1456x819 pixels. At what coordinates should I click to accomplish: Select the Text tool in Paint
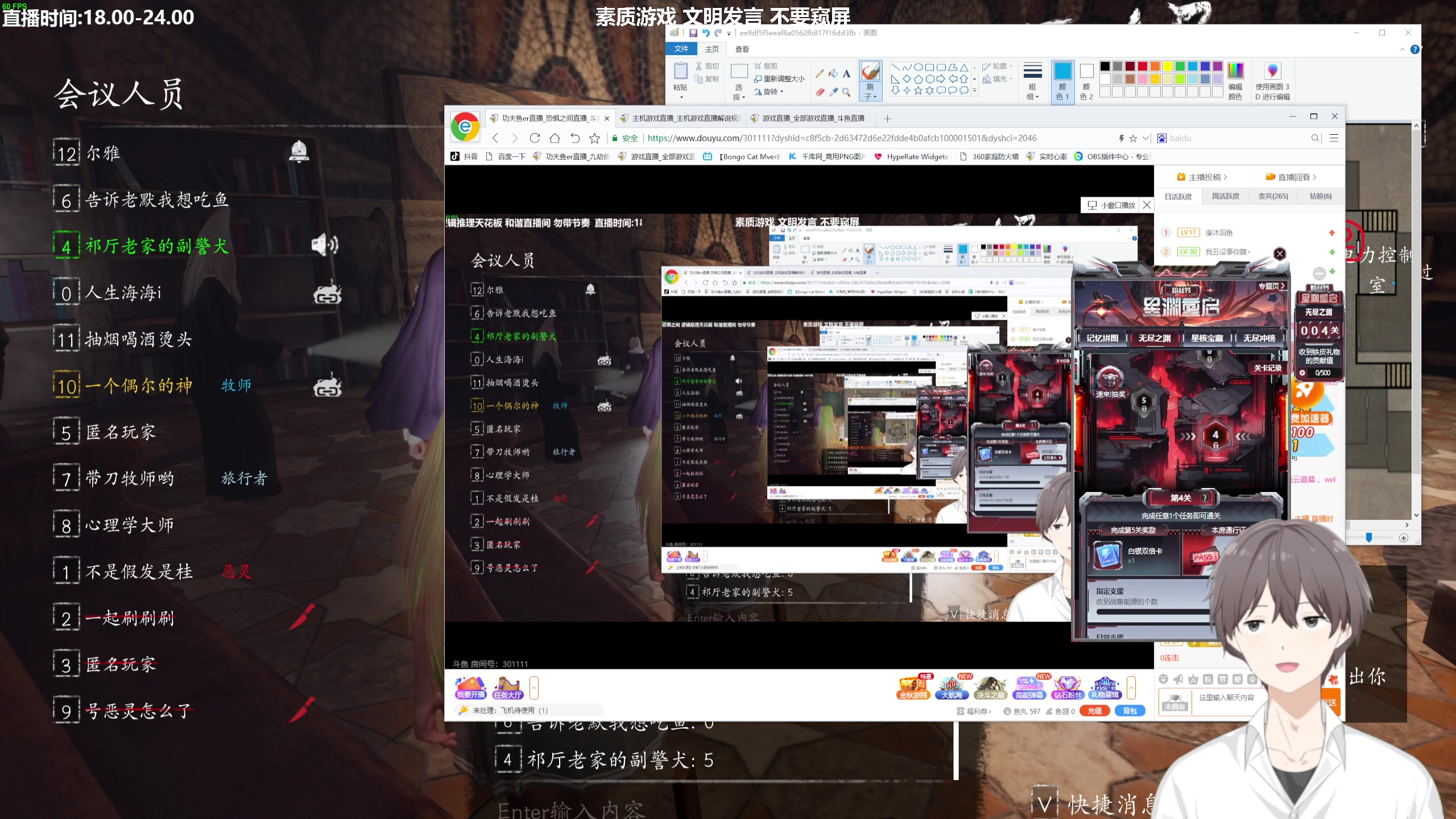(x=846, y=73)
